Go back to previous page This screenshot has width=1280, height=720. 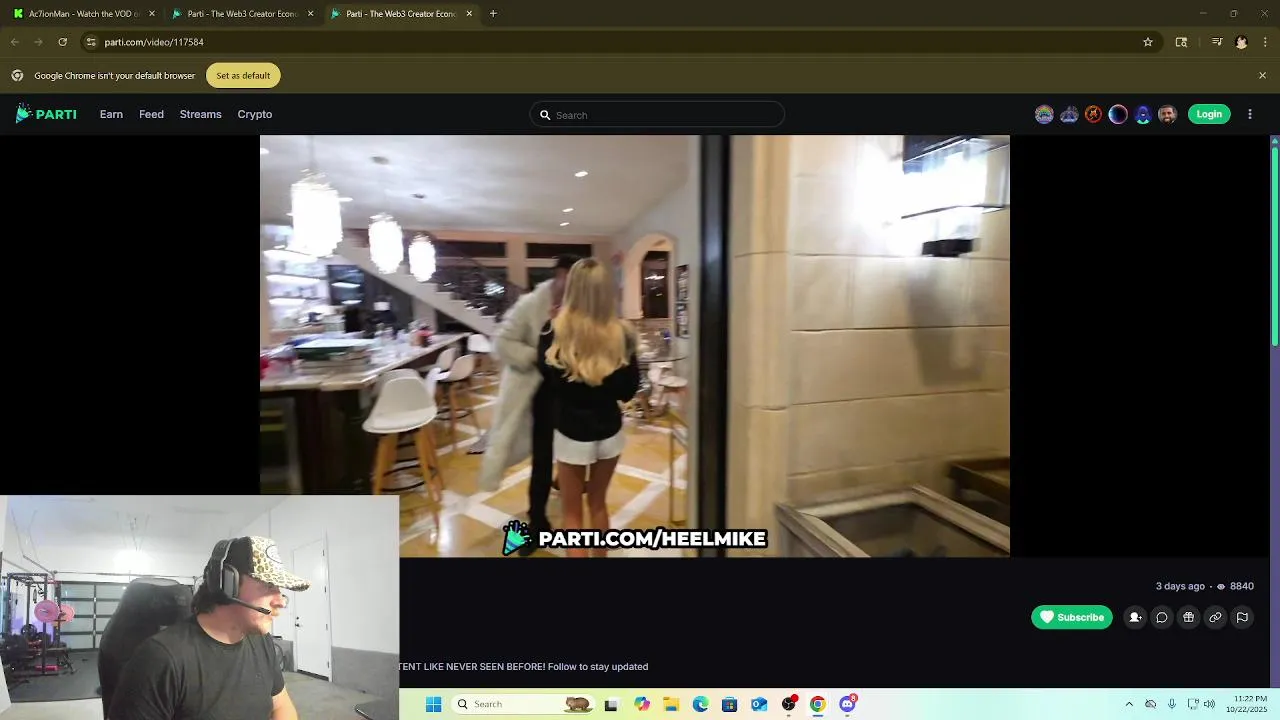pos(14,42)
